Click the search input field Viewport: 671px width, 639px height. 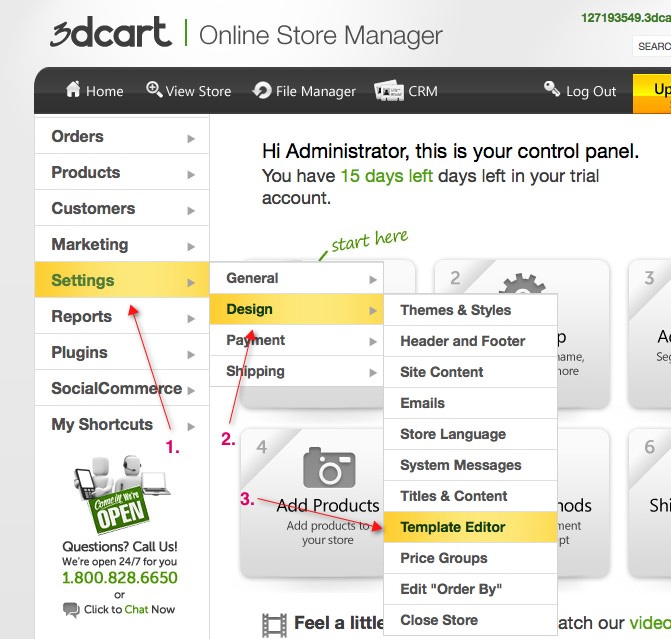652,46
